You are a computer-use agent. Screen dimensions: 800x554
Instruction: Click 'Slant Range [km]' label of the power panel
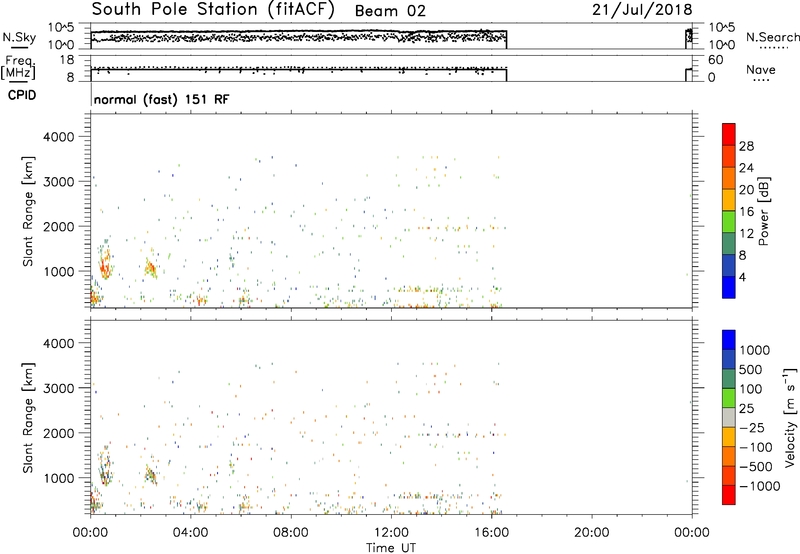(28, 211)
